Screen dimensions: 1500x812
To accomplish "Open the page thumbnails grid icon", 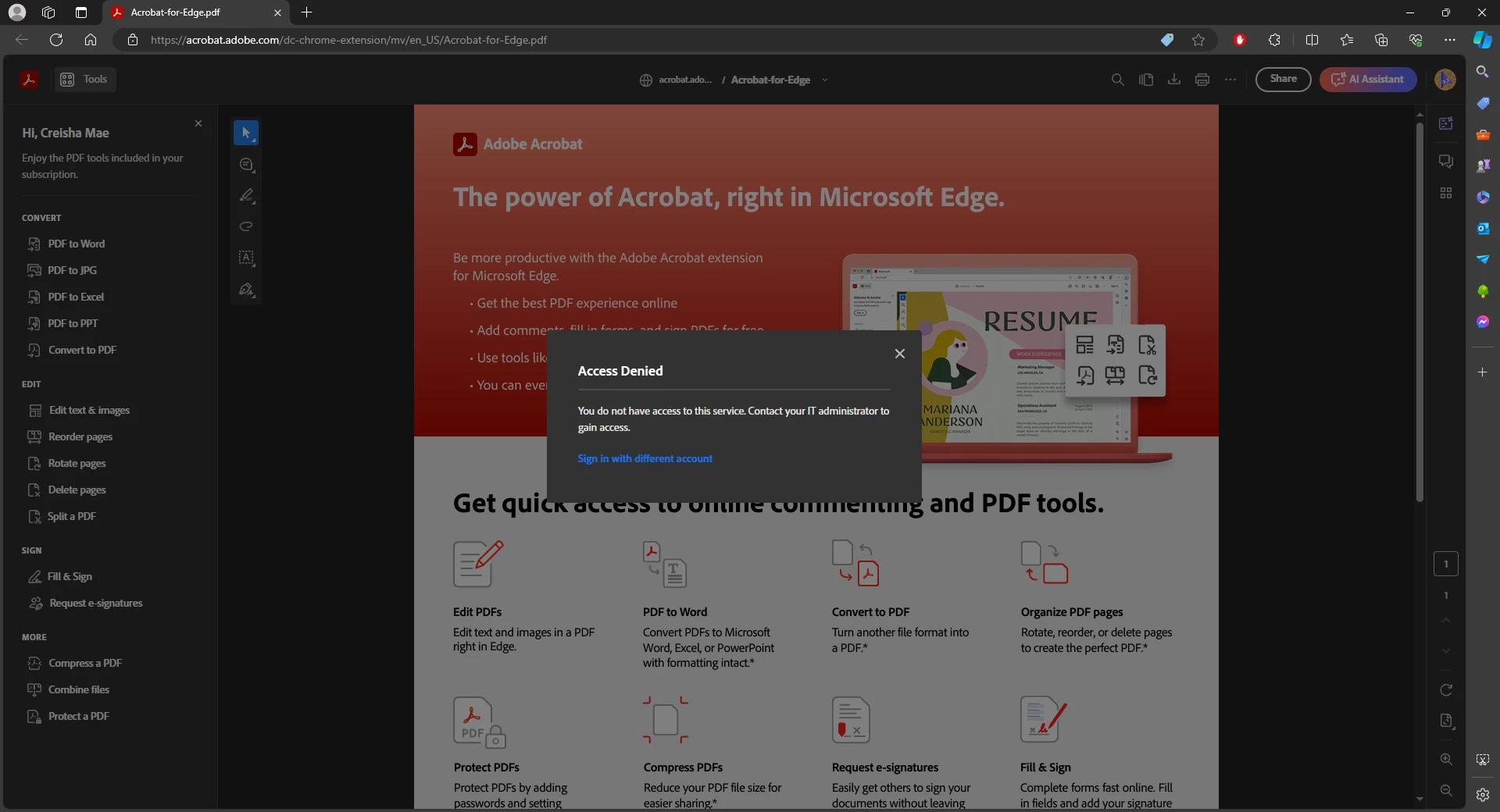I will coord(1446,193).
